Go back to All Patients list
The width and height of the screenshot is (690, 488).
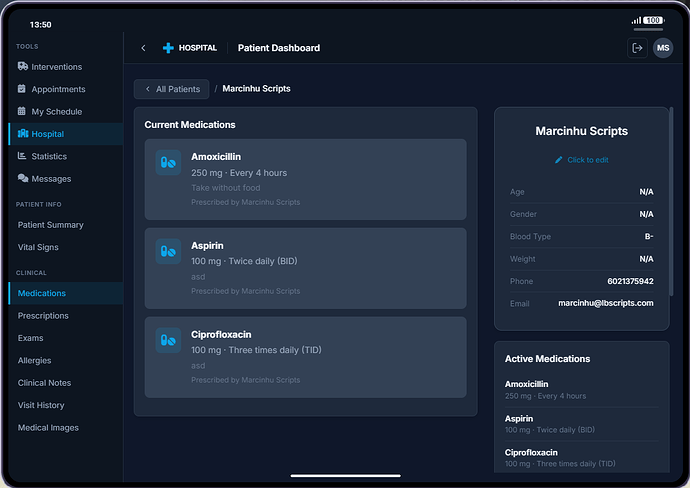pos(172,89)
